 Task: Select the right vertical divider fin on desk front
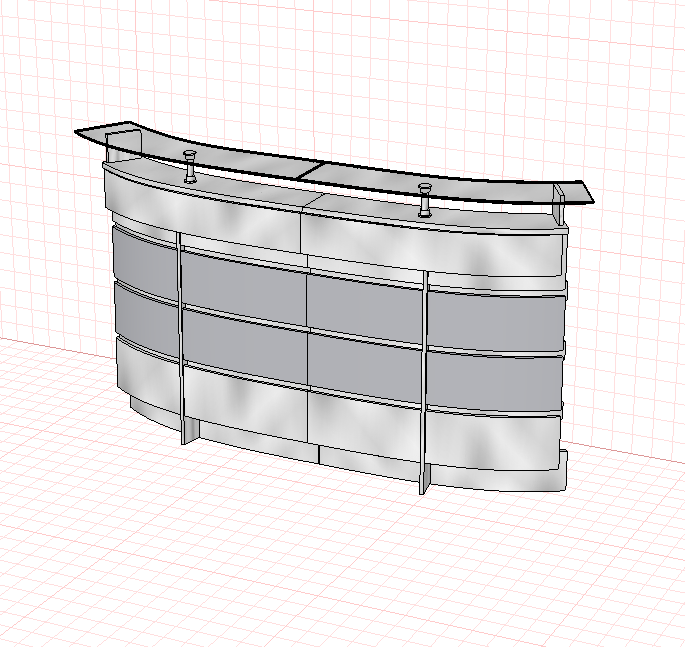pos(425,383)
